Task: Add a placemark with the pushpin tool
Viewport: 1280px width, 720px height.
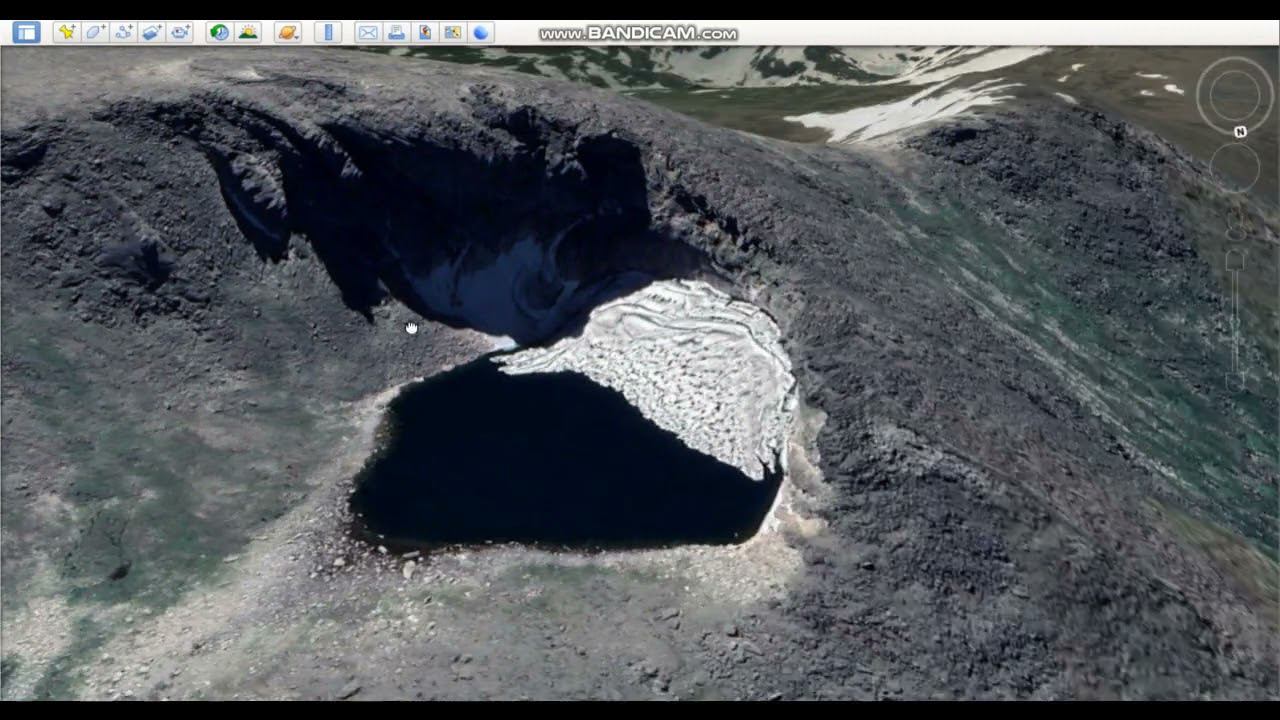Action: point(67,32)
